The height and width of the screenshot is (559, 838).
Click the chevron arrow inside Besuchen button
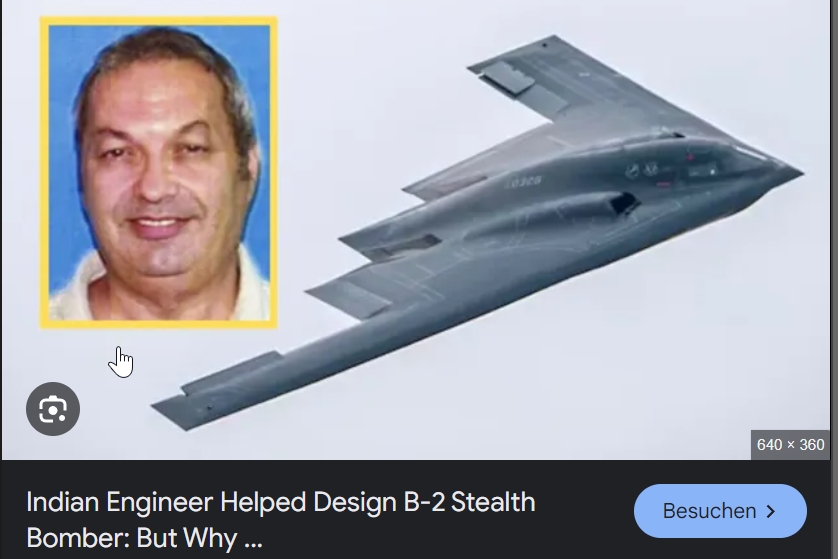771,511
